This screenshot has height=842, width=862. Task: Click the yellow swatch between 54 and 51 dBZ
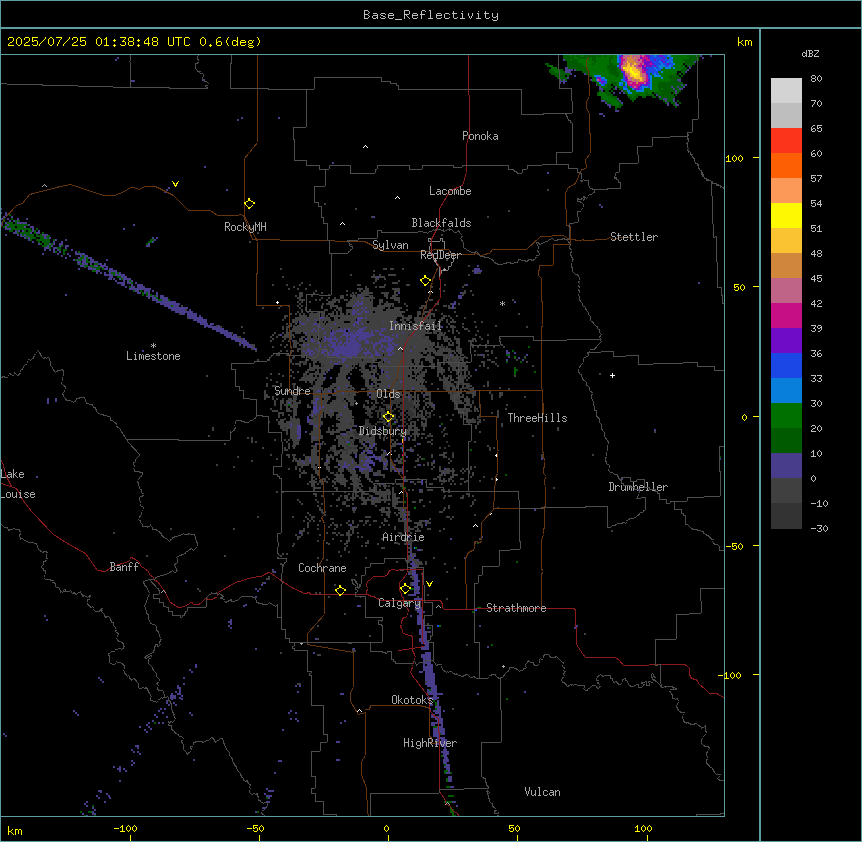(786, 216)
